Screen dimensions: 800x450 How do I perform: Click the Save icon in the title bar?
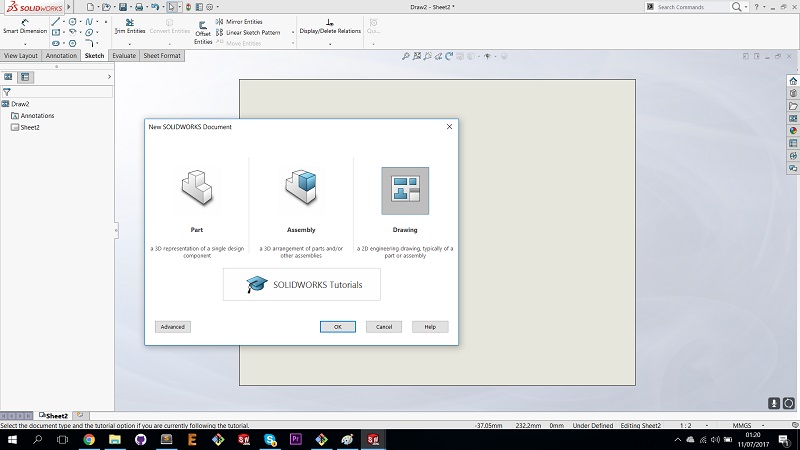(x=123, y=7)
